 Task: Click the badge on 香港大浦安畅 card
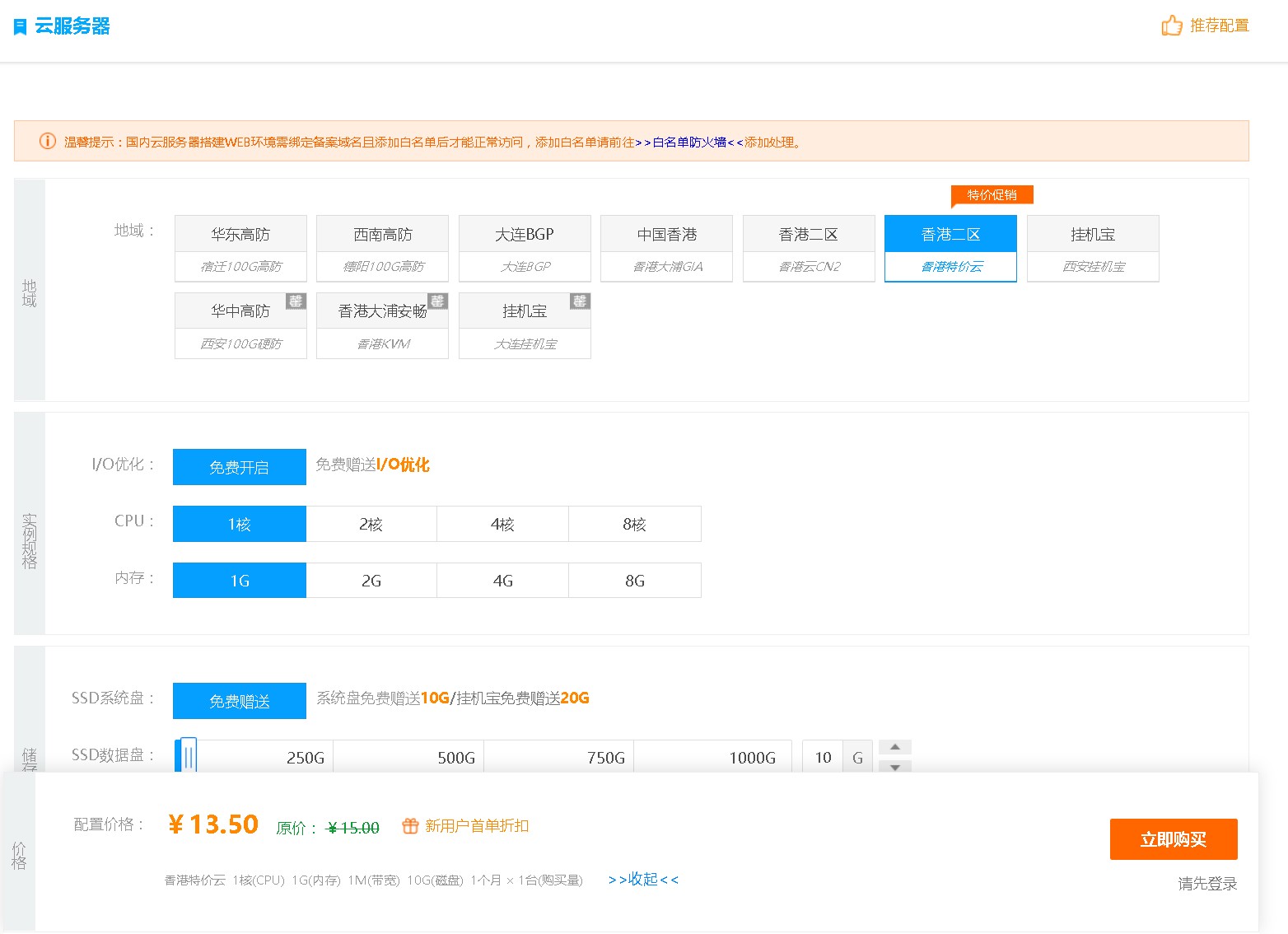tap(438, 301)
